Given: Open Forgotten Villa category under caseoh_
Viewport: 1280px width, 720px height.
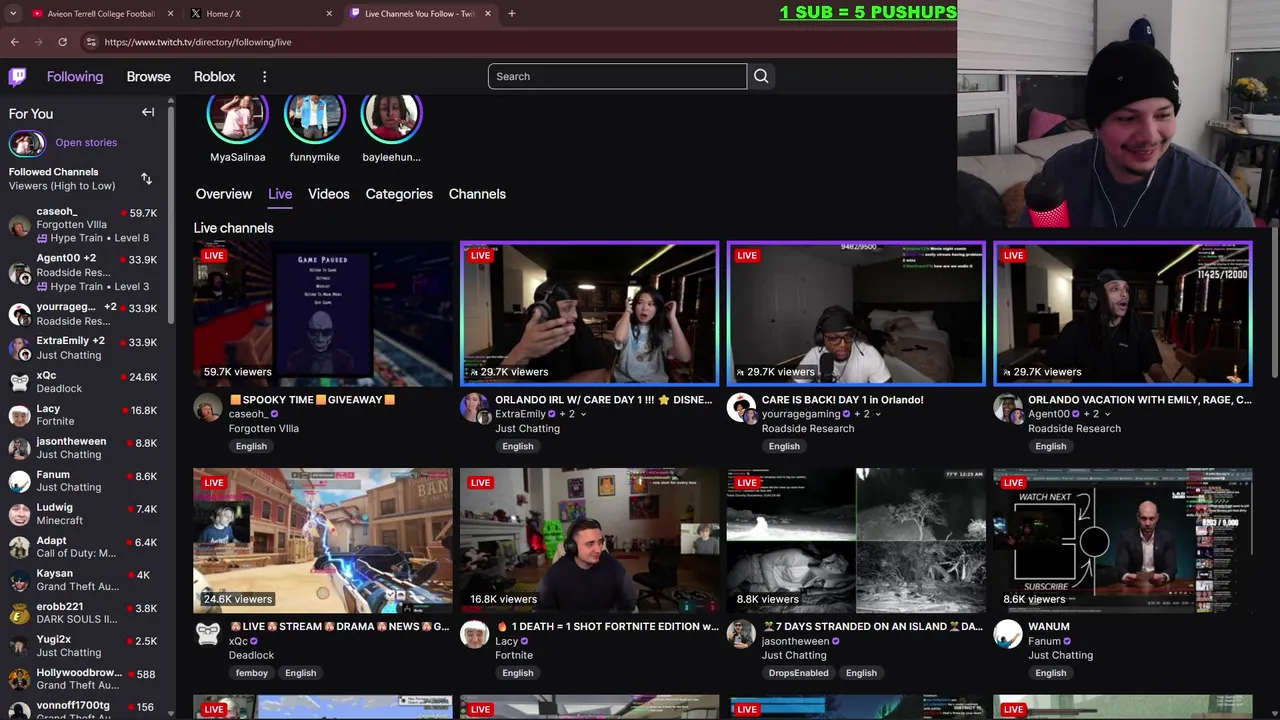Looking at the screenshot, I should (264, 428).
